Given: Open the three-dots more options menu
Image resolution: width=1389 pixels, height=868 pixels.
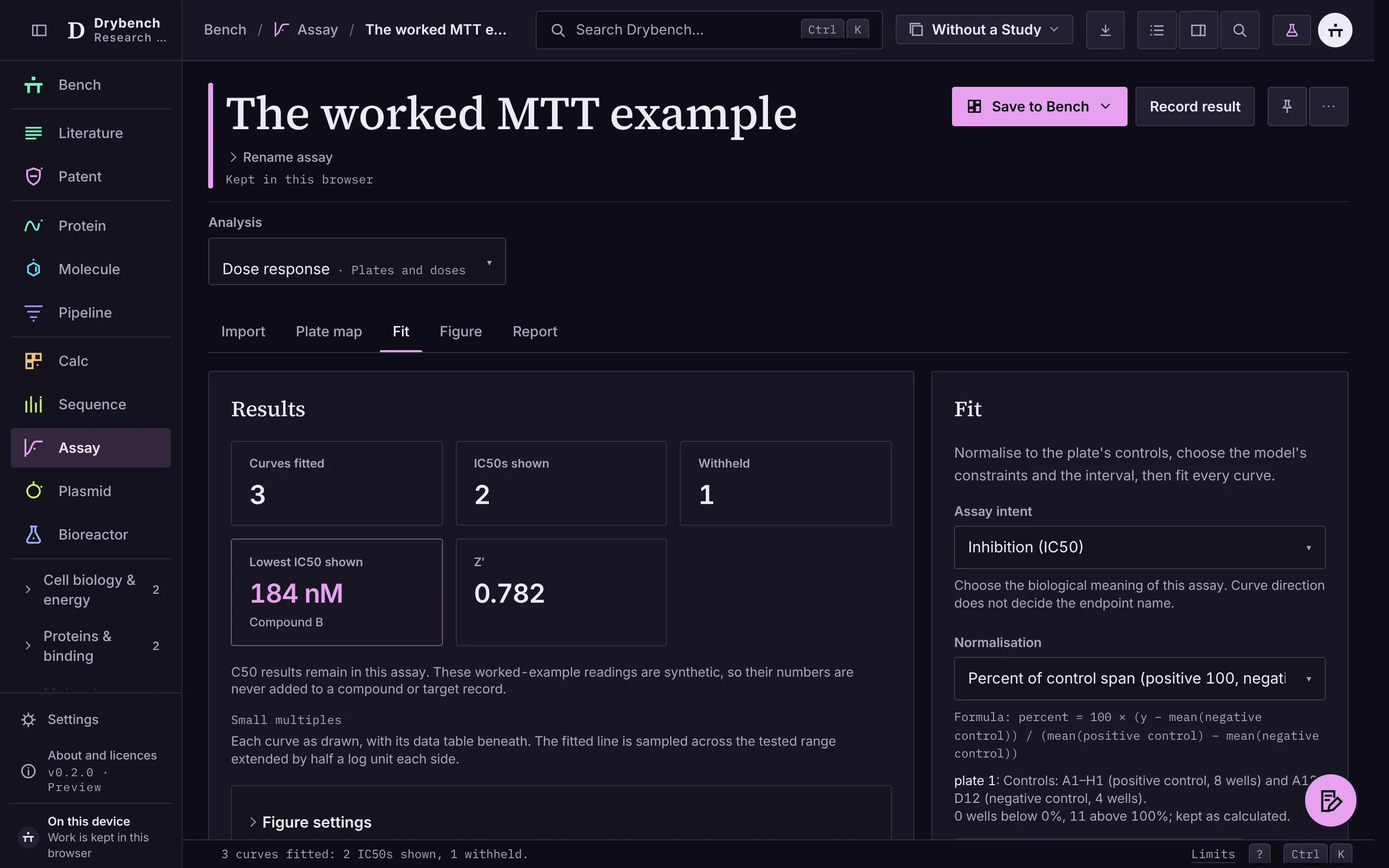Looking at the screenshot, I should click(1328, 106).
